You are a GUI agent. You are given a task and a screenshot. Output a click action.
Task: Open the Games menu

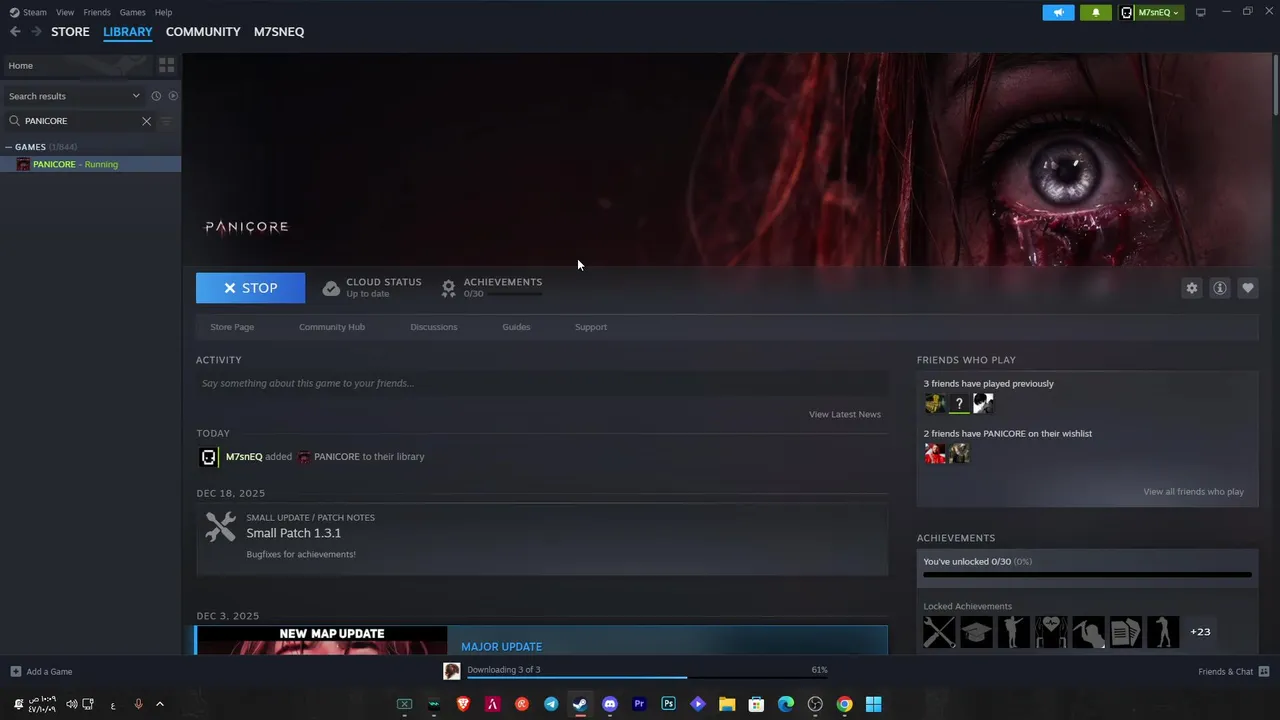(132, 12)
